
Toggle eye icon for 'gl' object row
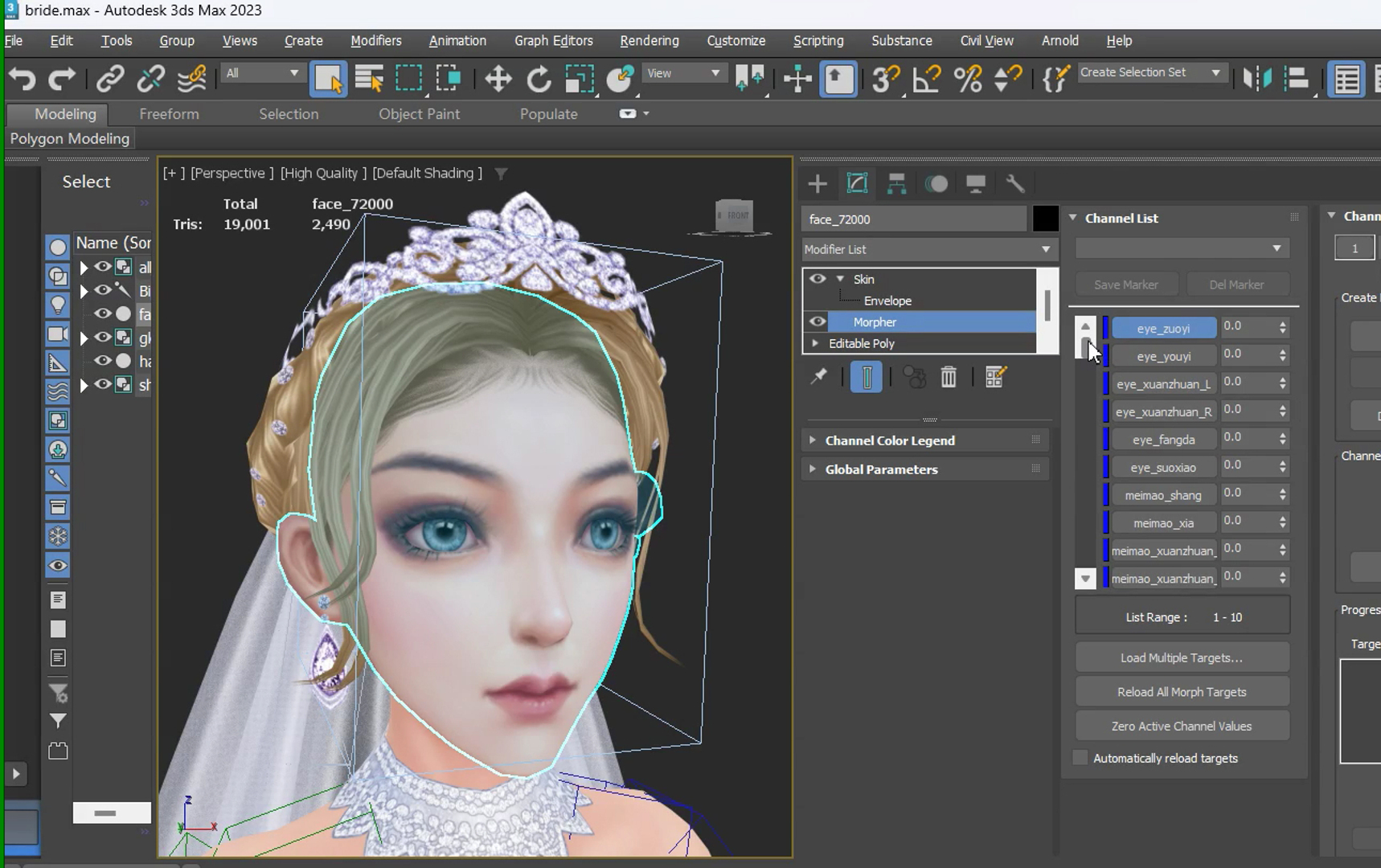(x=103, y=338)
